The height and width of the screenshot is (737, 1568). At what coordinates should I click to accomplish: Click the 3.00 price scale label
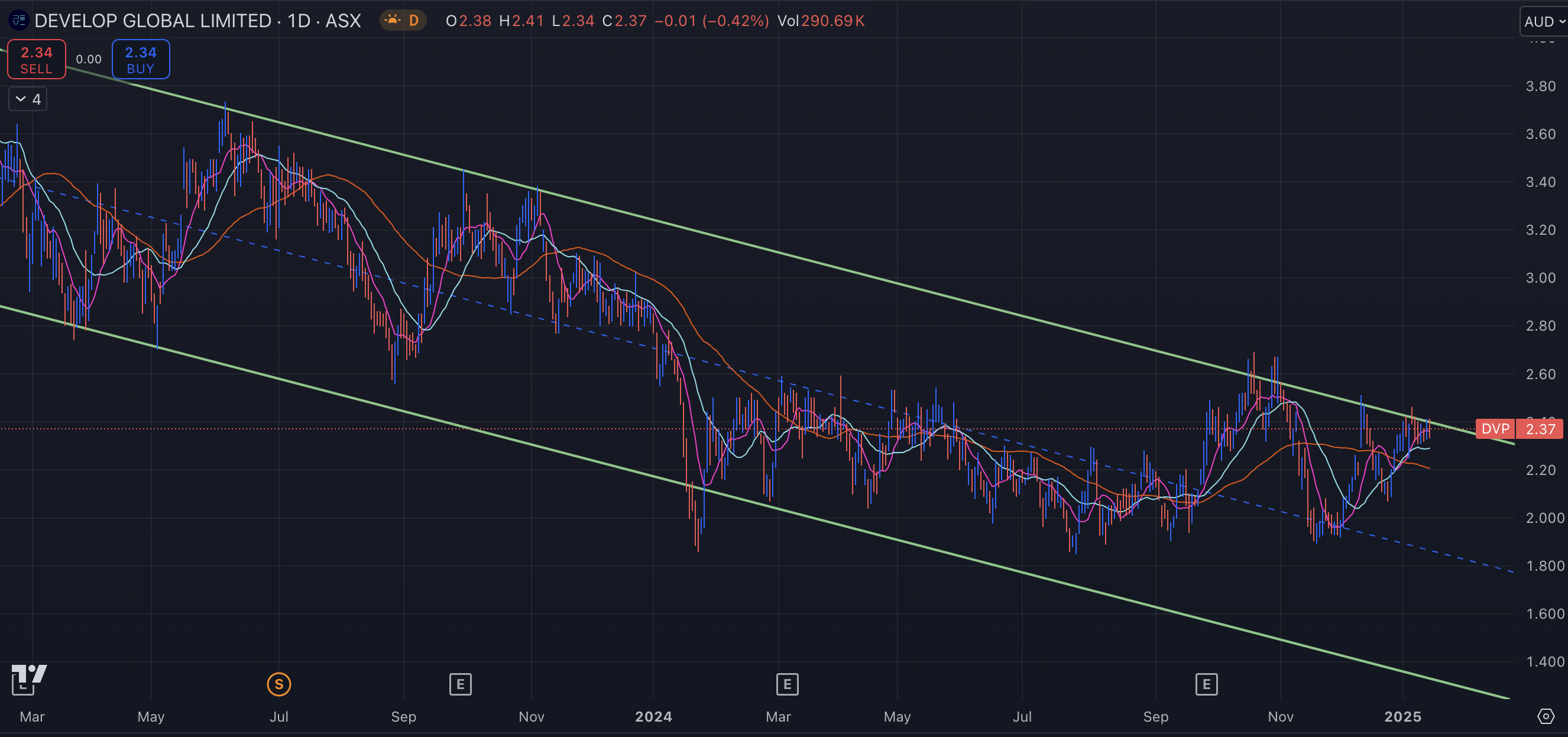click(1540, 279)
